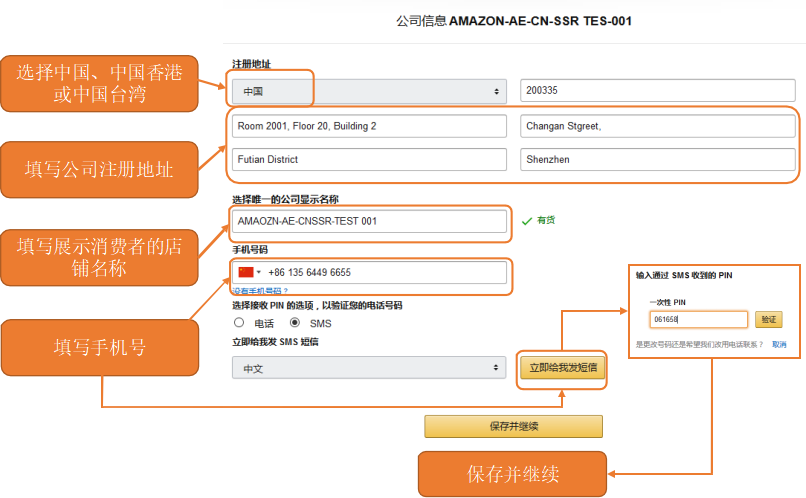Open the 中文 SMS language dropdown
The width and height of the screenshot is (806, 498).
coord(369,368)
